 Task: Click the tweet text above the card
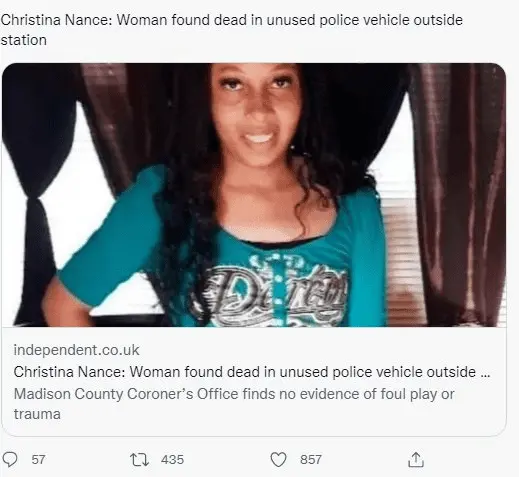tap(231, 30)
